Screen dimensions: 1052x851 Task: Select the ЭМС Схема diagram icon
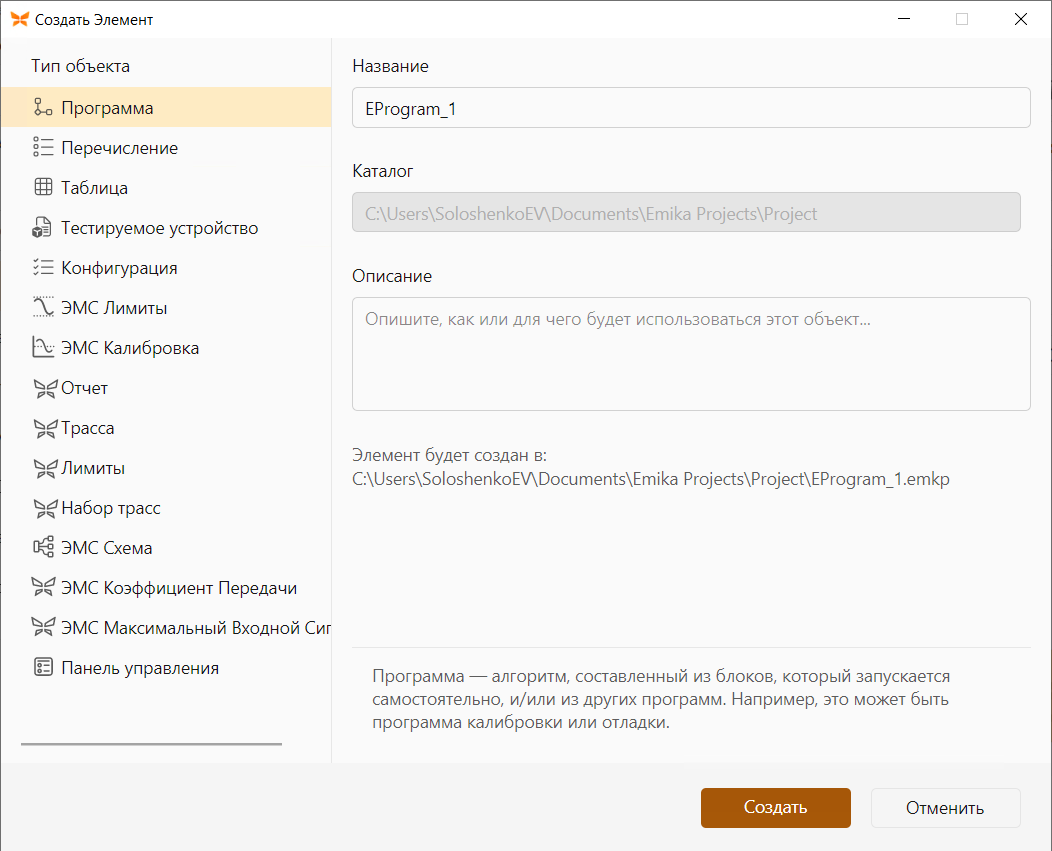point(43,547)
